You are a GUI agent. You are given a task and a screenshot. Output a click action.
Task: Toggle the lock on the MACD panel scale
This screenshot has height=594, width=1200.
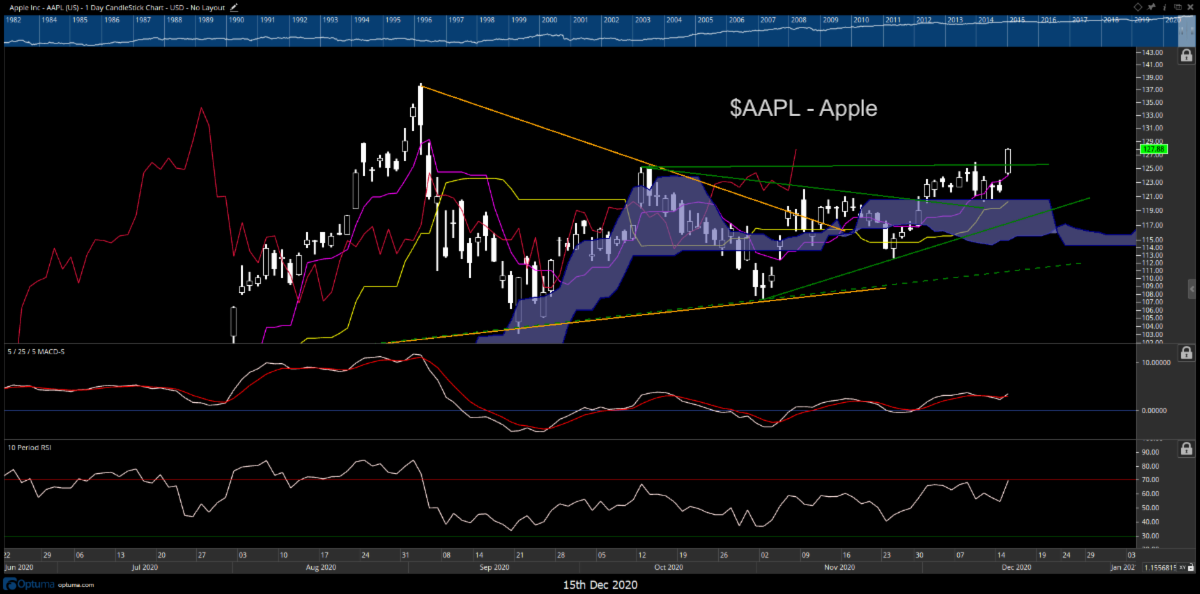1186,354
